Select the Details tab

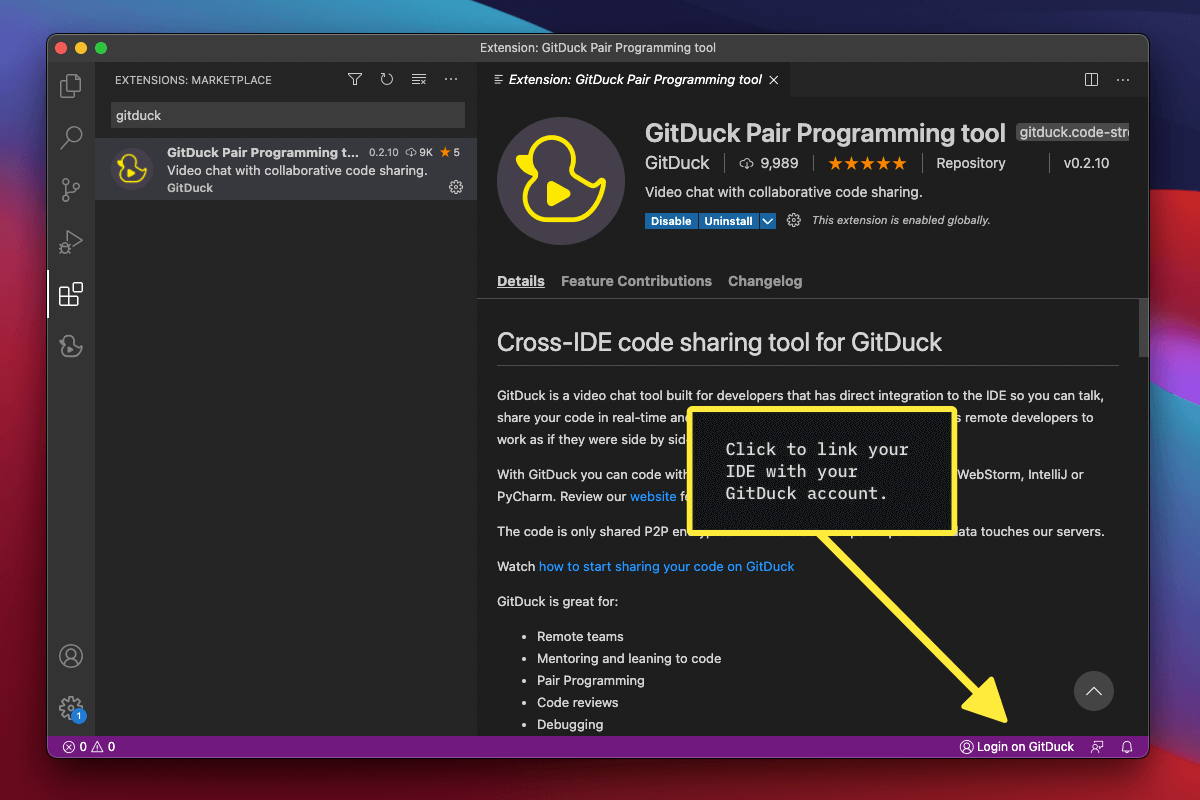[x=521, y=281]
